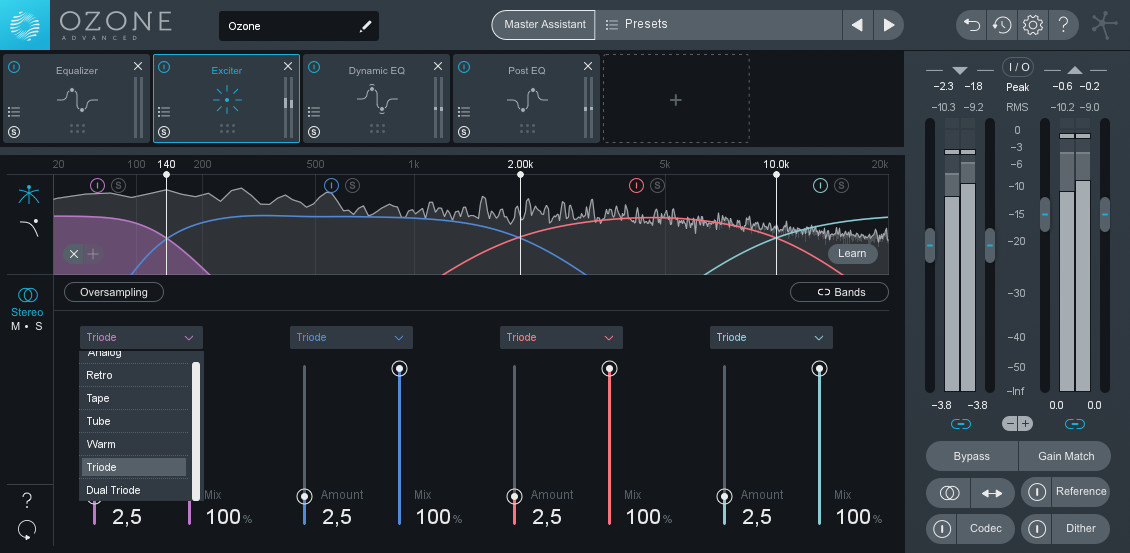Viewport: 1130px width, 553px height.
Task: Toggle the red band power button
Action: tap(636, 185)
